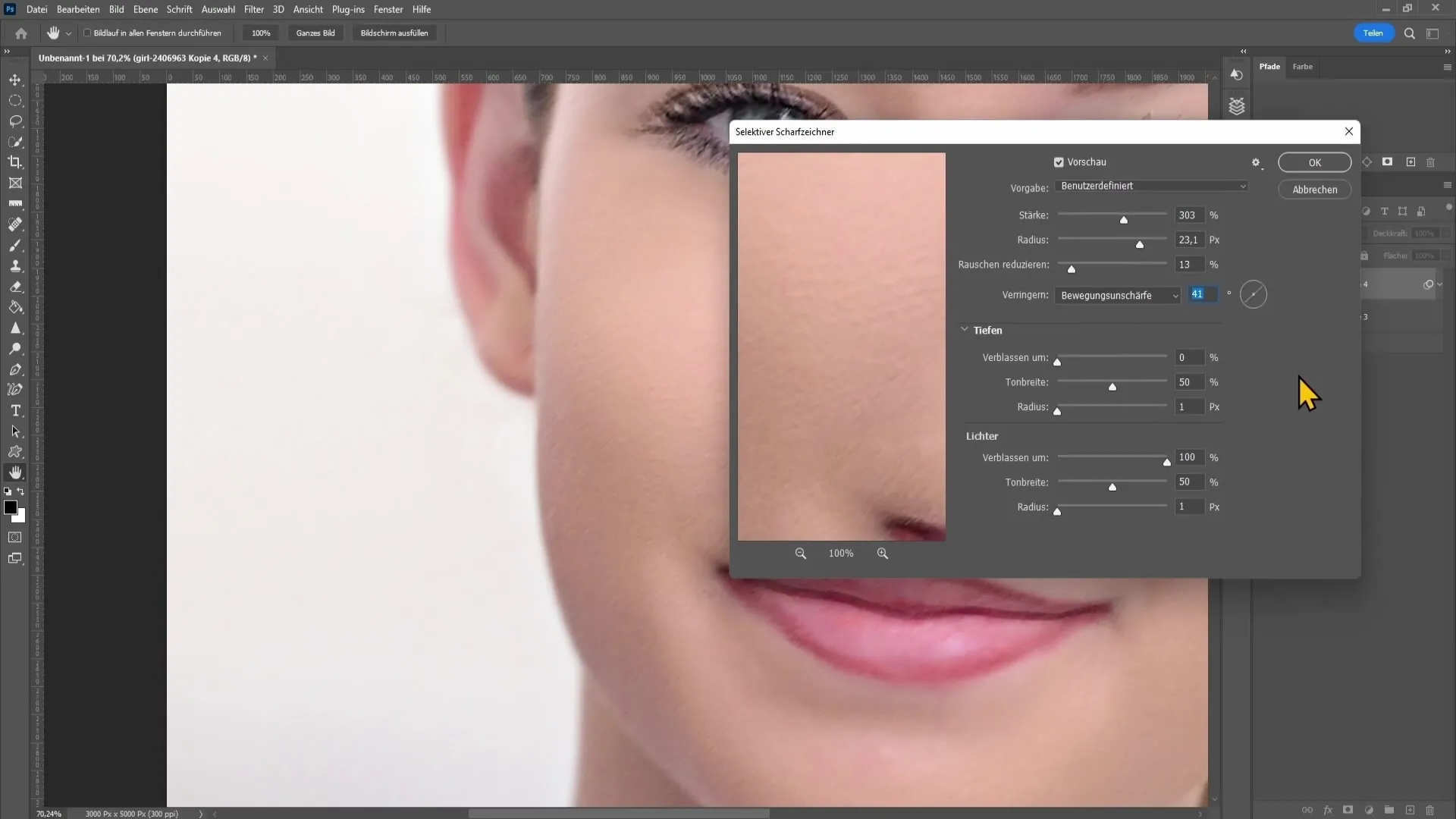Open the History panel icon
Image resolution: width=1456 pixels, height=819 pixels.
pyautogui.click(x=1237, y=74)
